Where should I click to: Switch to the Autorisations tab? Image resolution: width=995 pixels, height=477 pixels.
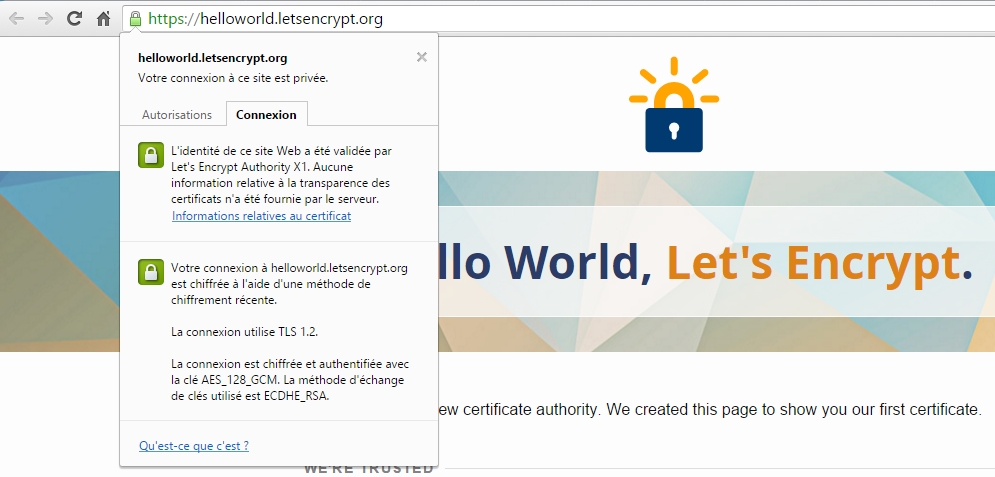(x=176, y=115)
